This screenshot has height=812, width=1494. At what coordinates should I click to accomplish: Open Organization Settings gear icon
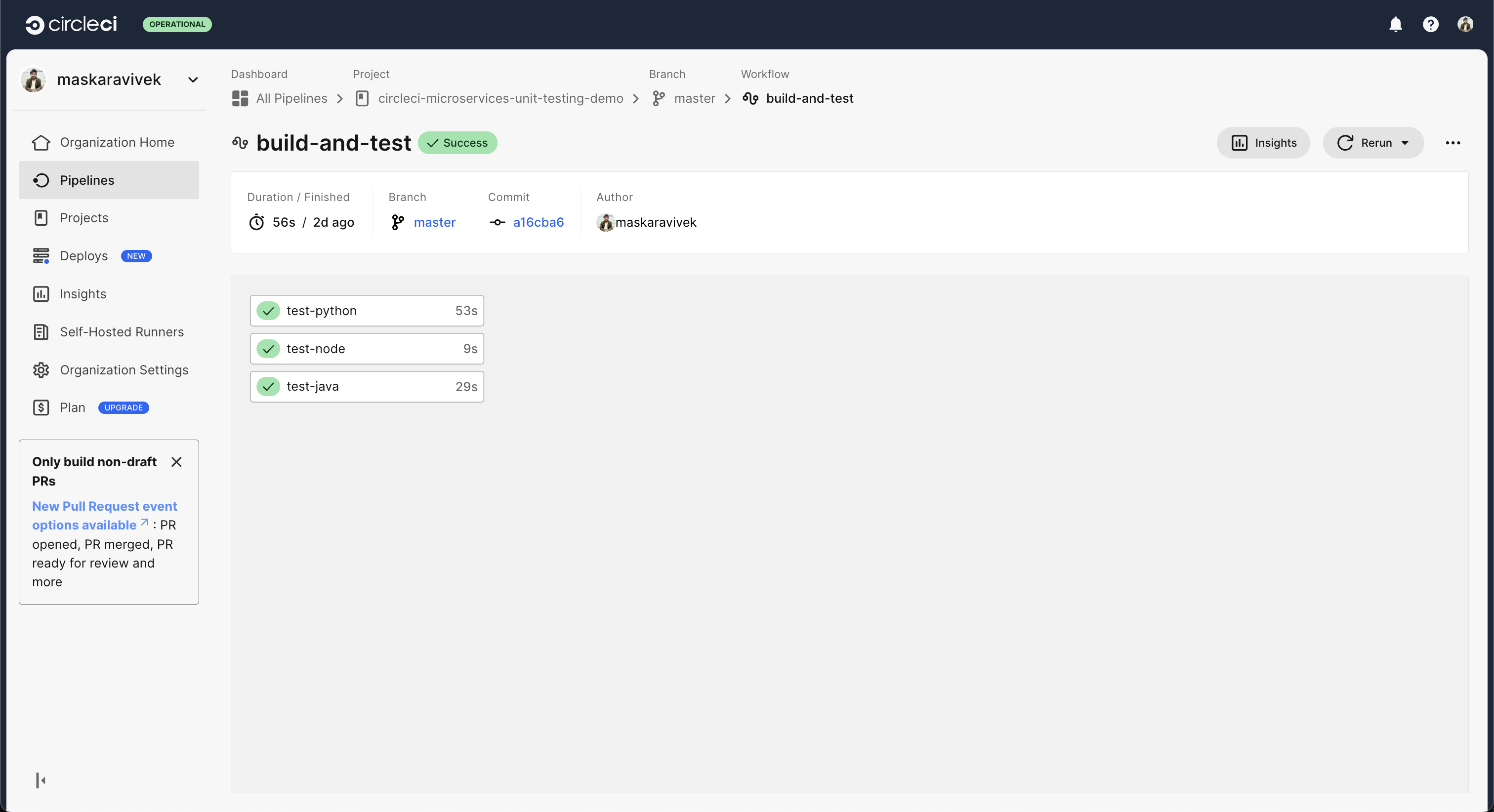click(x=41, y=369)
